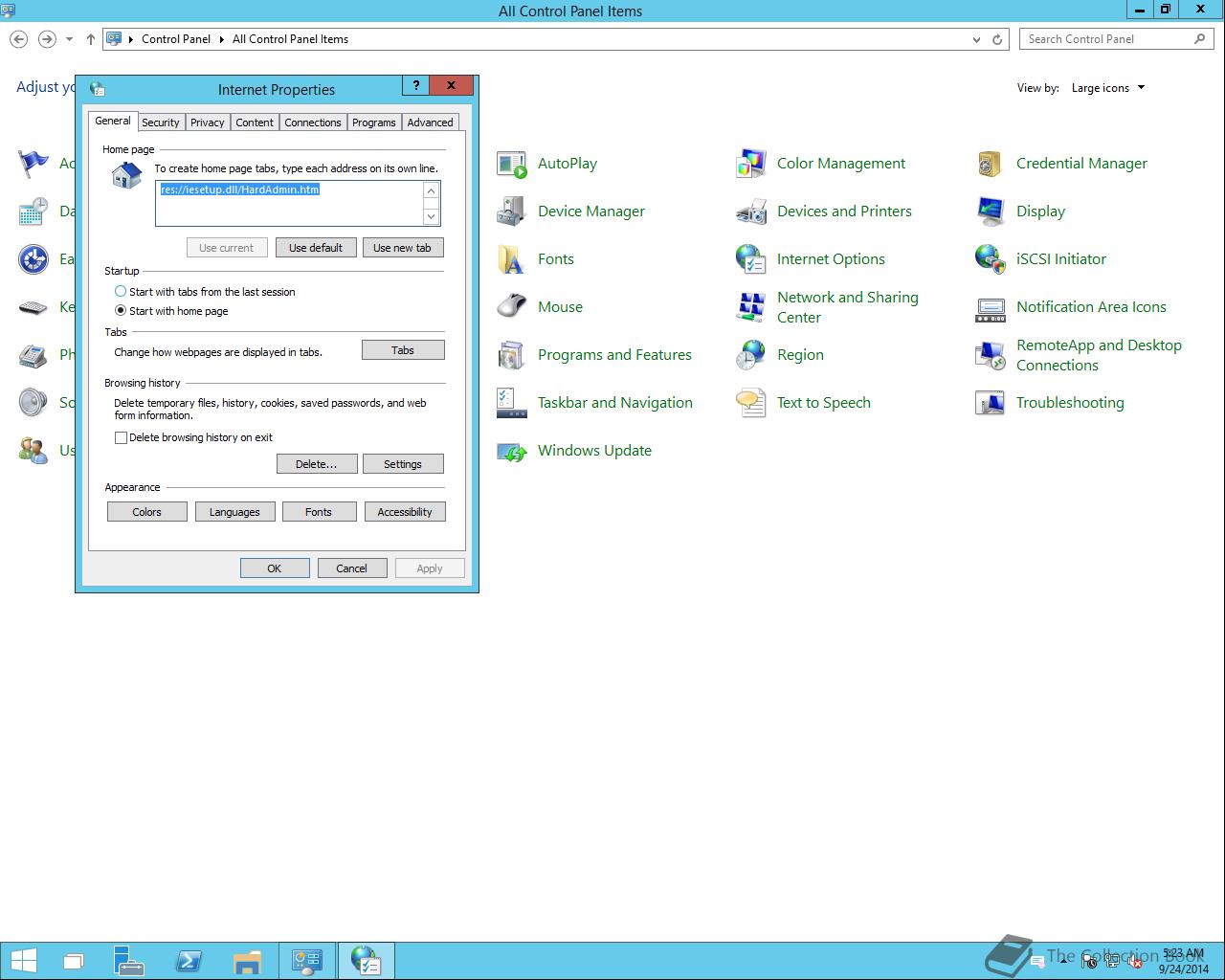The width and height of the screenshot is (1225, 980).
Task: Confirm the dialog with OK
Action: tap(275, 568)
